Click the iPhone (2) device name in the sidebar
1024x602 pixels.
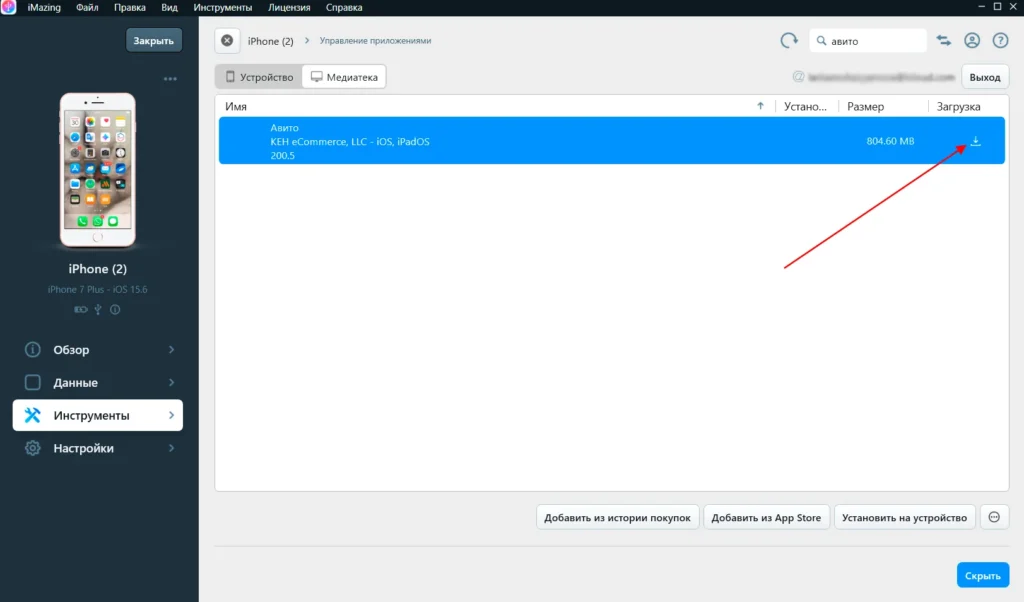(97, 268)
